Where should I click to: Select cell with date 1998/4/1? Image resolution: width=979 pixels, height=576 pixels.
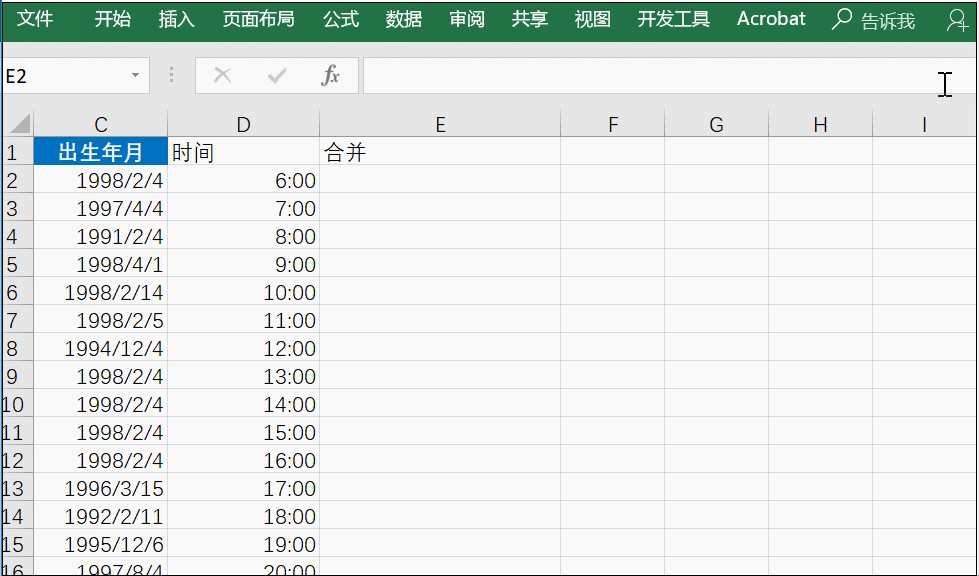pyautogui.click(x=101, y=264)
